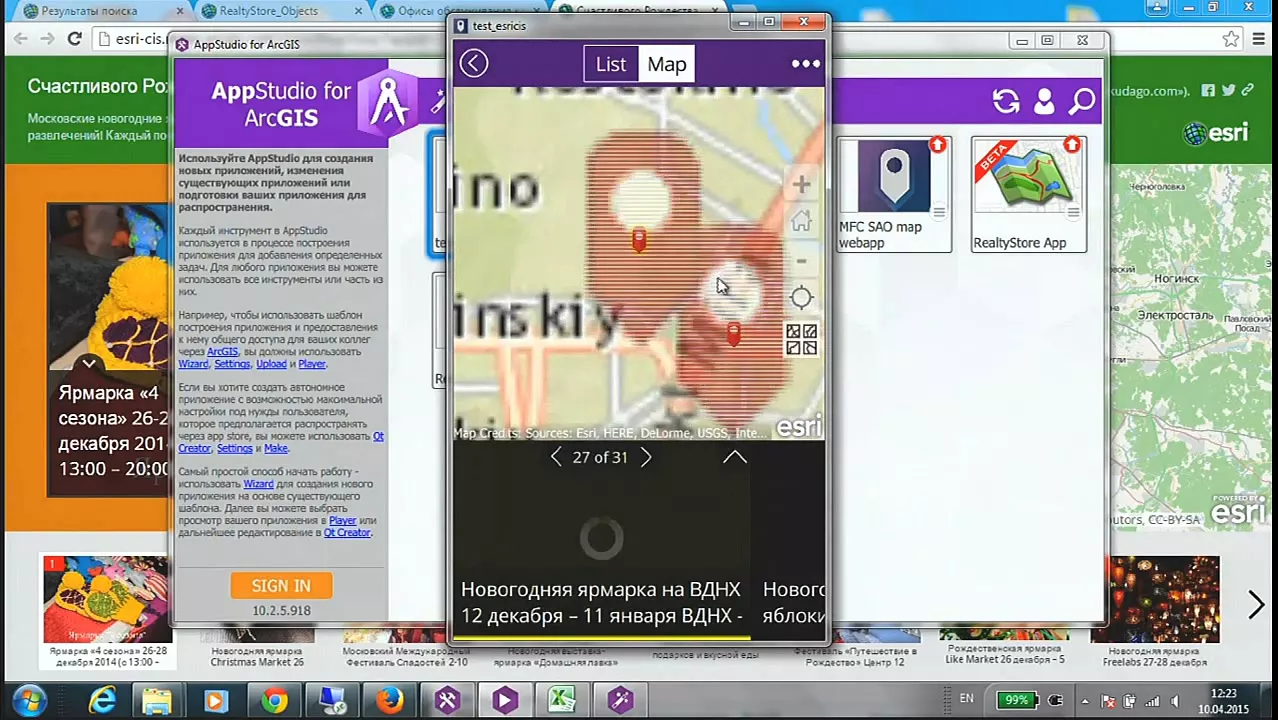This screenshot has height=720, width=1278.
Task: Open the ArcGIS link in description
Action: coord(222,352)
